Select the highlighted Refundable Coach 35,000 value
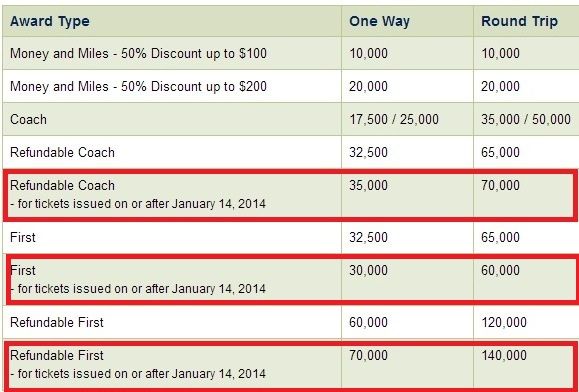Image resolution: width=579 pixels, height=392 pixels. 369,185
